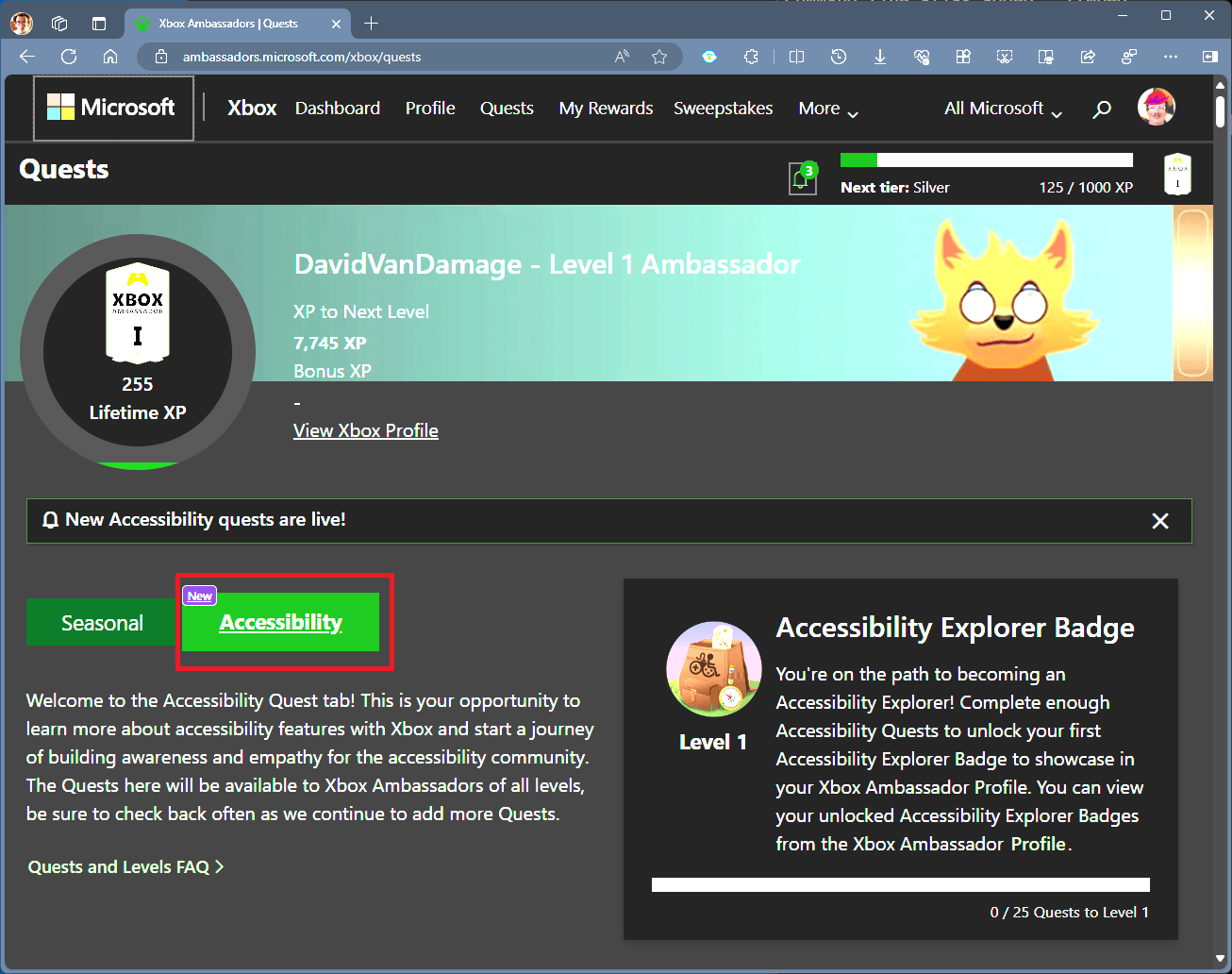The width and height of the screenshot is (1232, 974).
Task: Go back to the previous page
Action: 26,57
